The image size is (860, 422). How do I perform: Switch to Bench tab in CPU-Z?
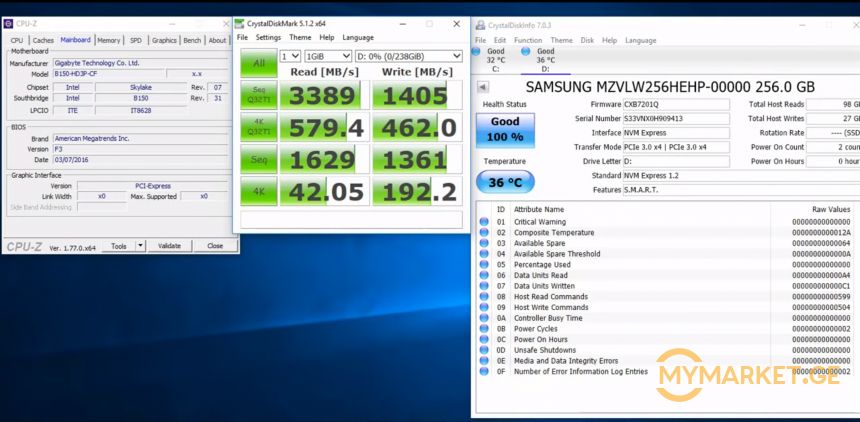[x=192, y=41]
